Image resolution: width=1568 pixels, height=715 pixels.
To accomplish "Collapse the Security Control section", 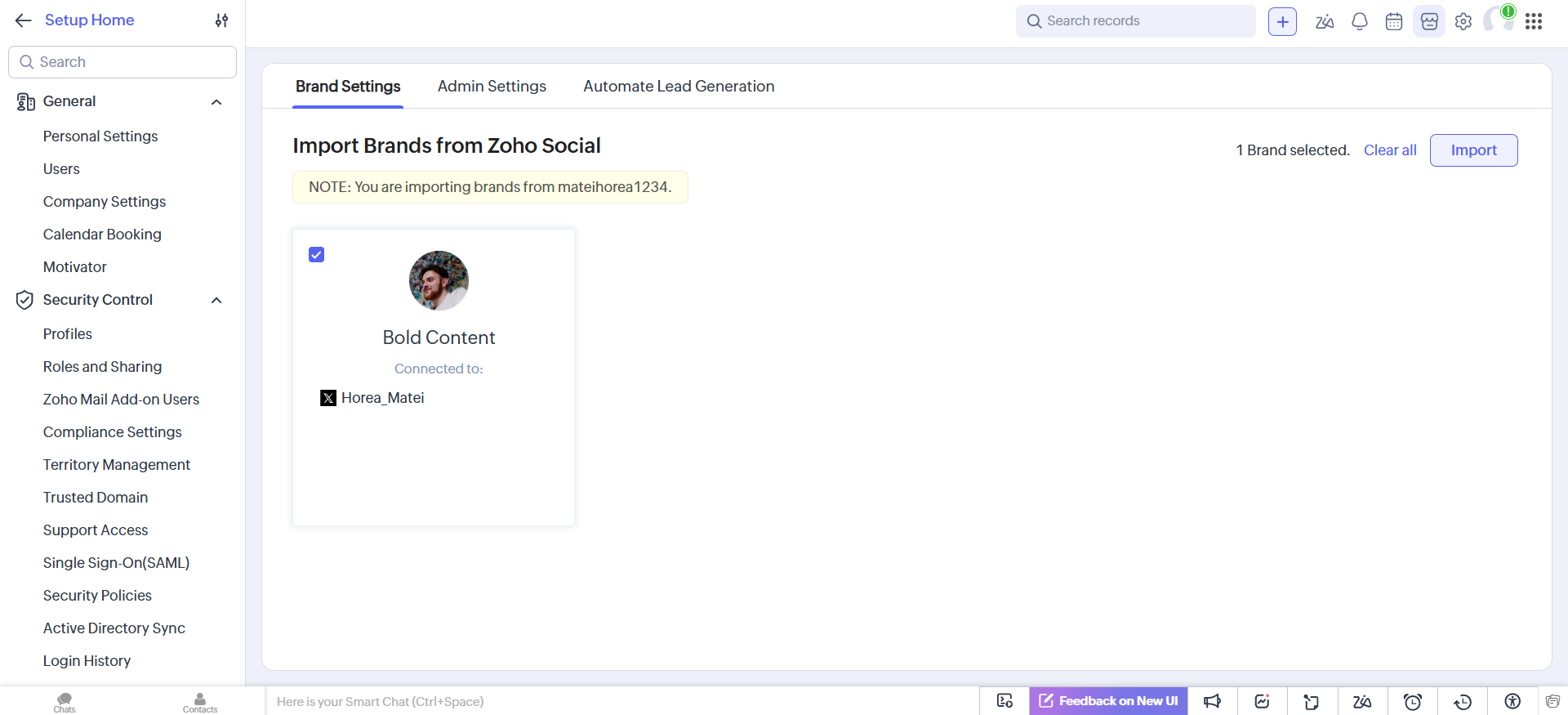I will (x=216, y=301).
